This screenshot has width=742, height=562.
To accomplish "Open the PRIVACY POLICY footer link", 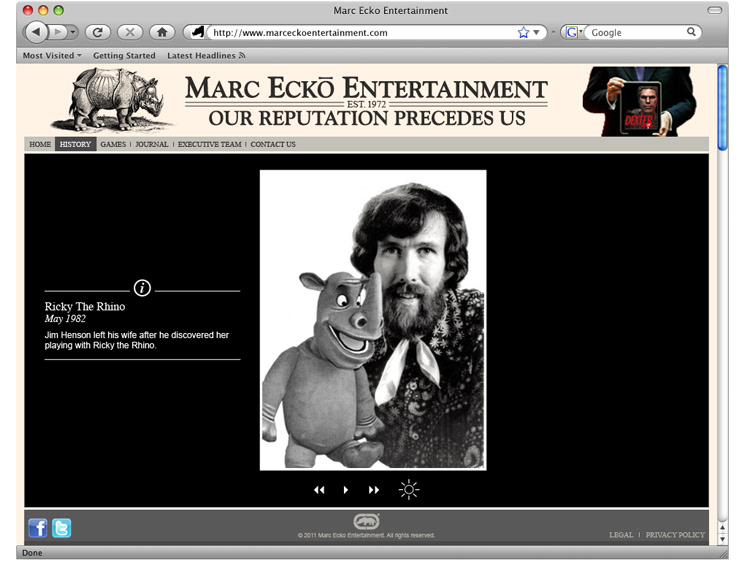I will (x=675, y=535).
